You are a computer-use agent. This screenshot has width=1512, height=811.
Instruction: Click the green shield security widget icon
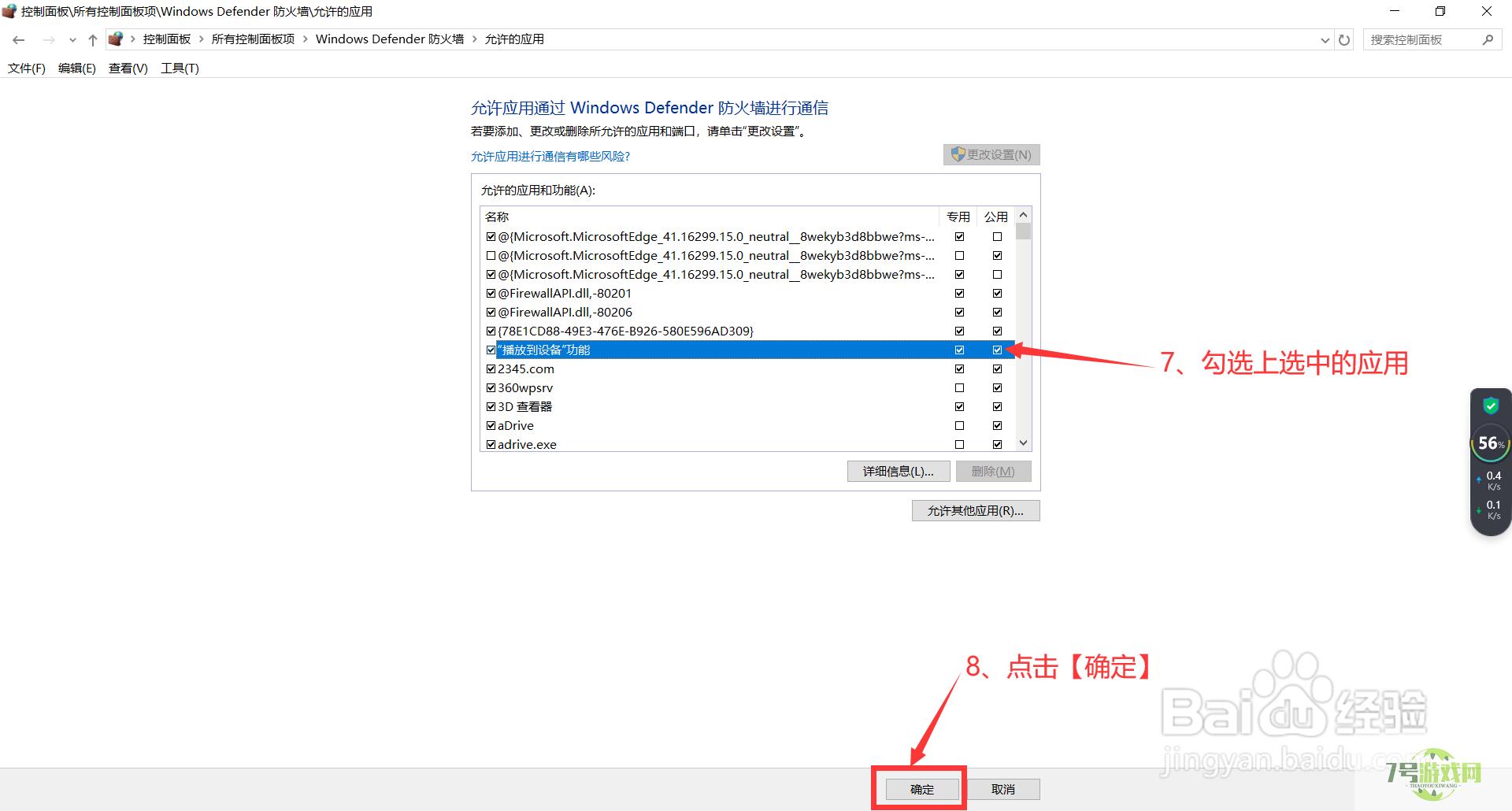click(1490, 406)
